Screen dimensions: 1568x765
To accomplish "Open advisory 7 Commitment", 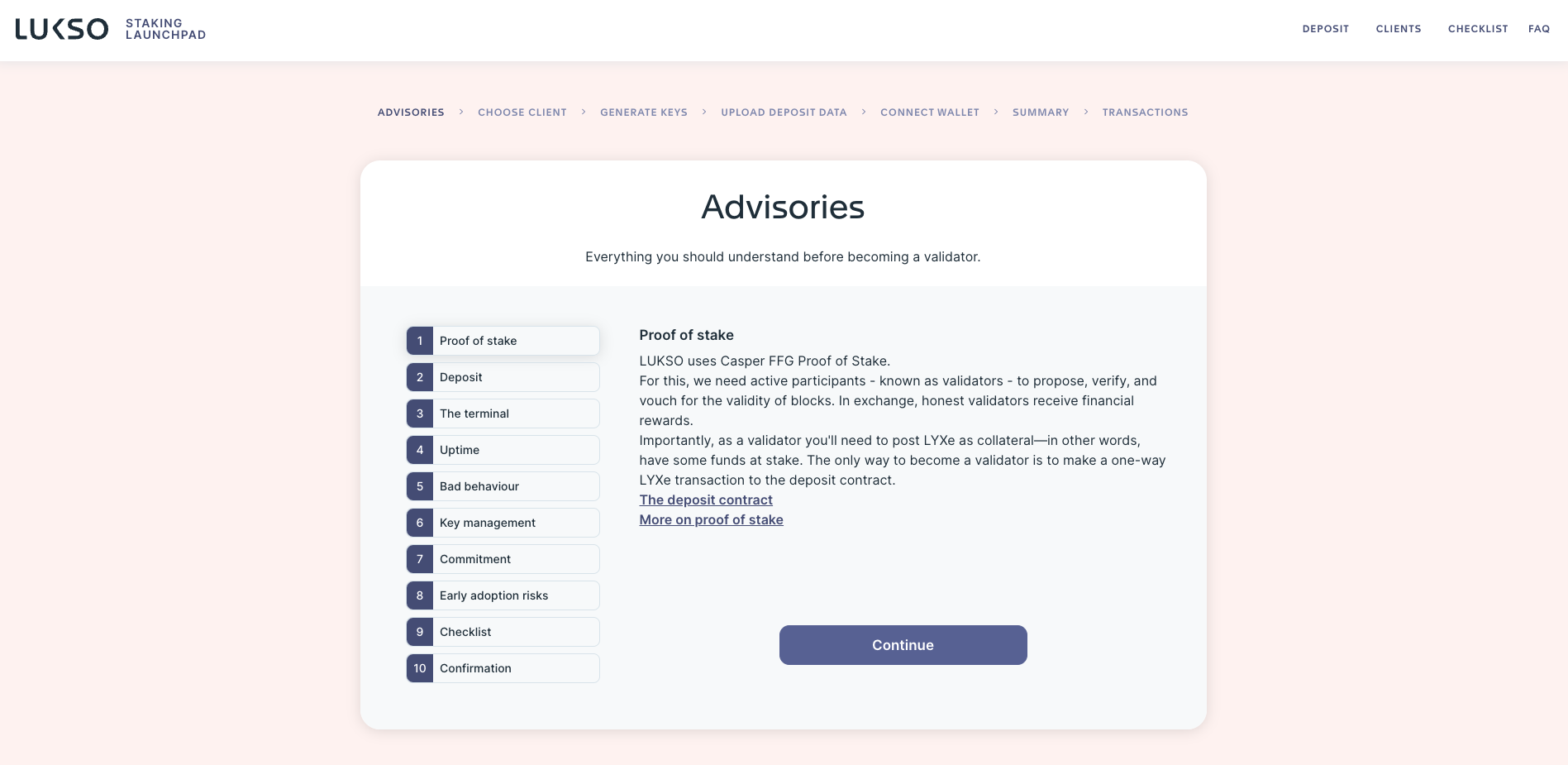I will [x=503, y=559].
